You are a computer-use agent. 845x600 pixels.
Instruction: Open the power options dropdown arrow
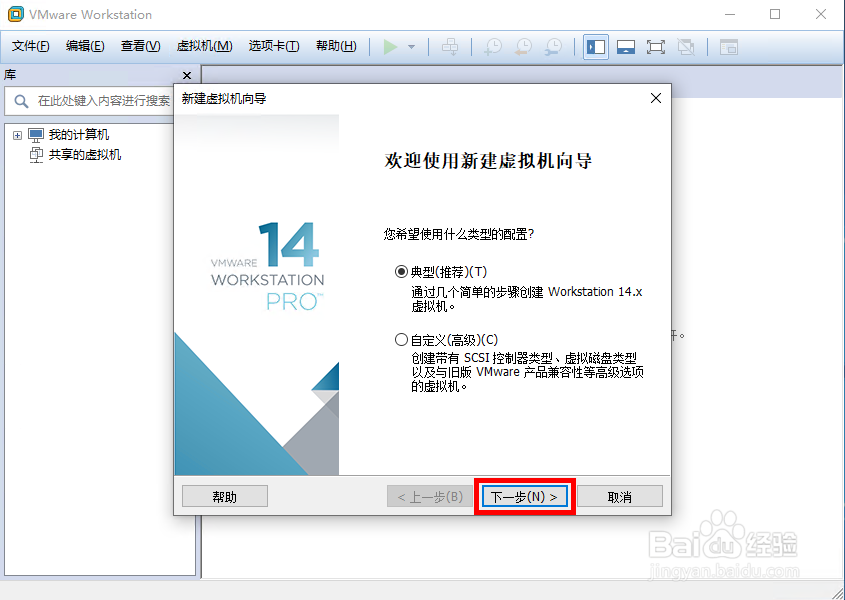pos(411,46)
